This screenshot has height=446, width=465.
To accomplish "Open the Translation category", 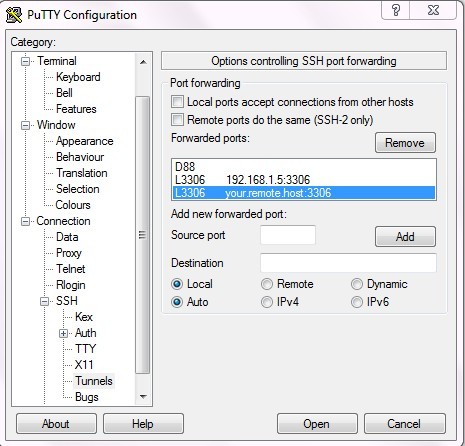I will (x=82, y=173).
